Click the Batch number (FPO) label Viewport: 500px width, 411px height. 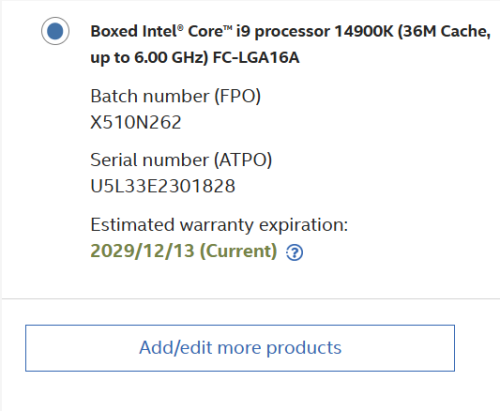(175, 96)
